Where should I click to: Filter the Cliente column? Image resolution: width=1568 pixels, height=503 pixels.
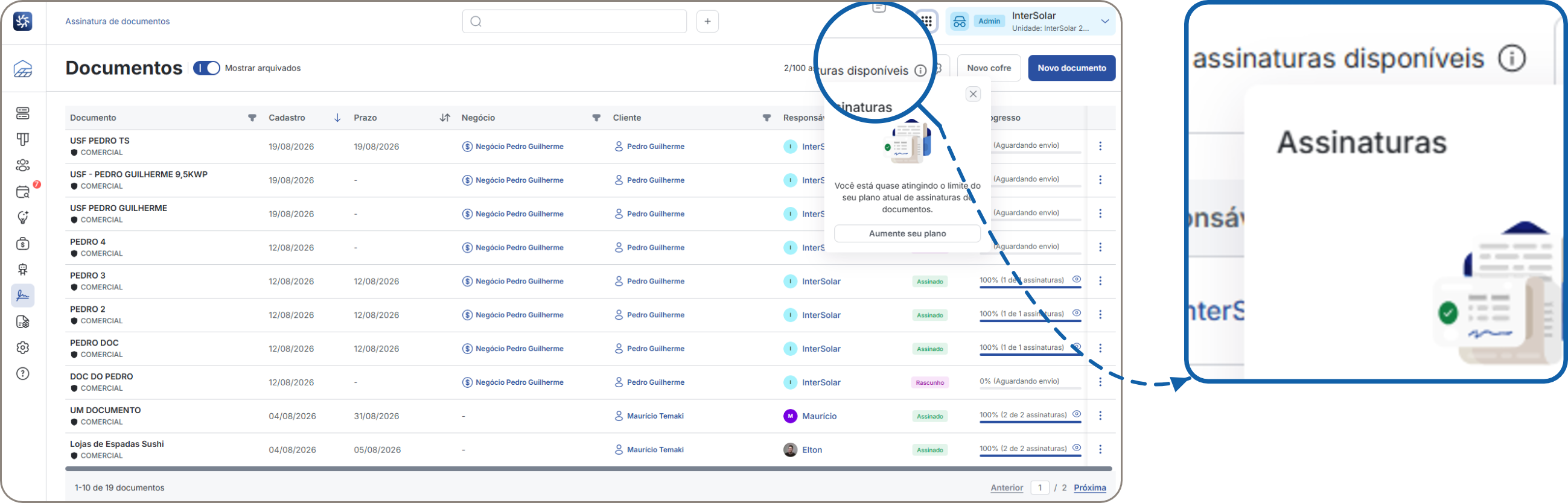point(767,118)
